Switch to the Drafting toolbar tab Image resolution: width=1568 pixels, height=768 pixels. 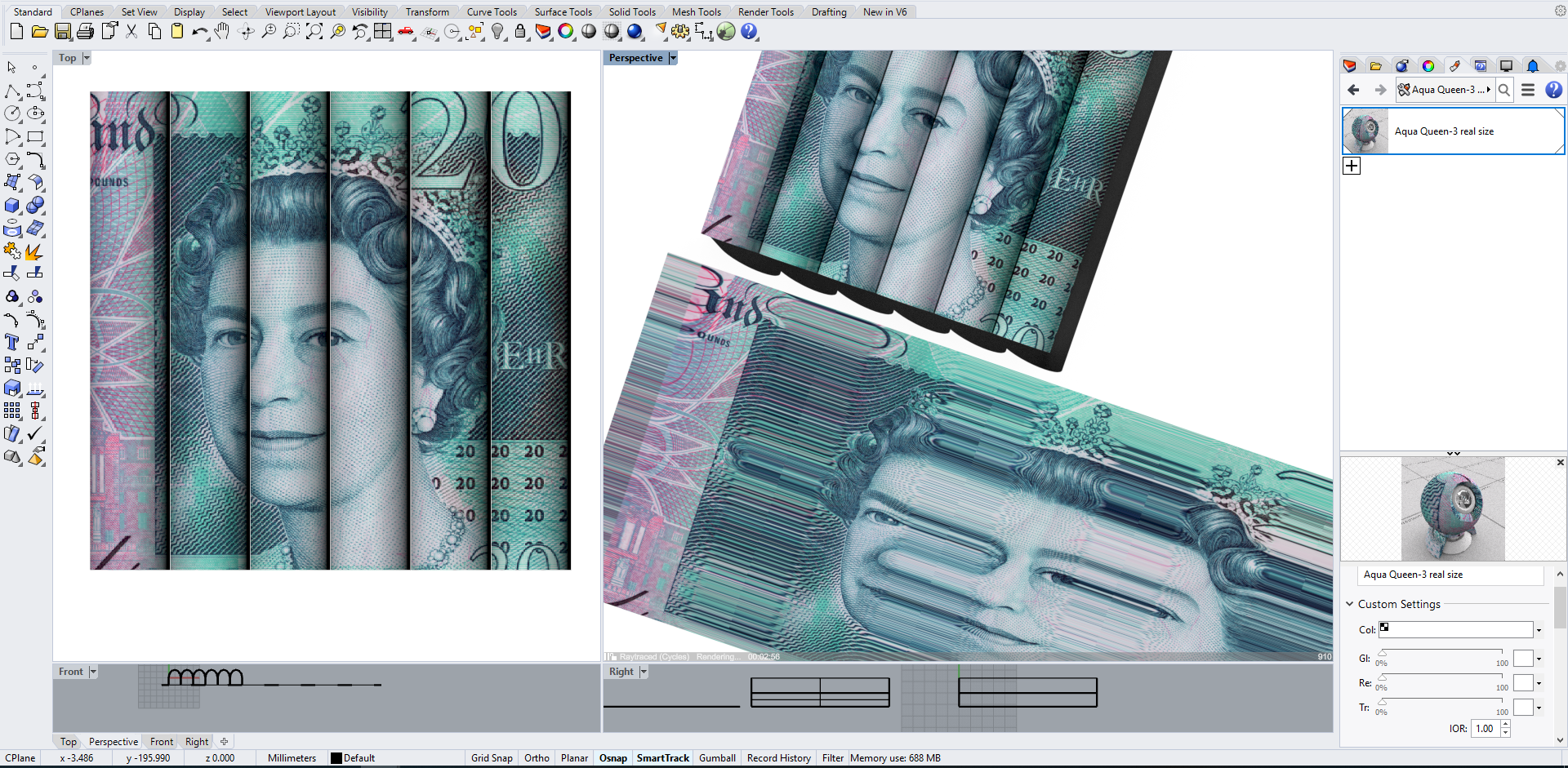click(x=829, y=12)
